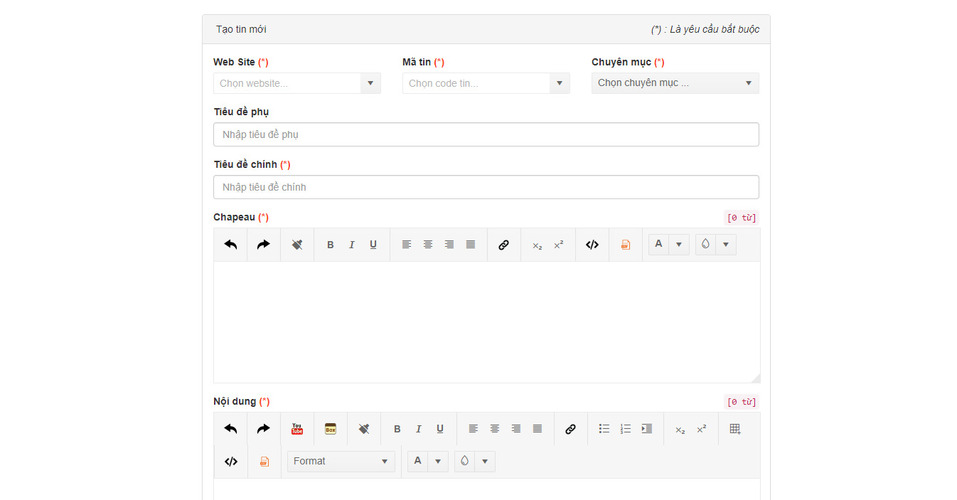Insert a table in Nội dung editor
The height and width of the screenshot is (500, 957).
pos(735,429)
